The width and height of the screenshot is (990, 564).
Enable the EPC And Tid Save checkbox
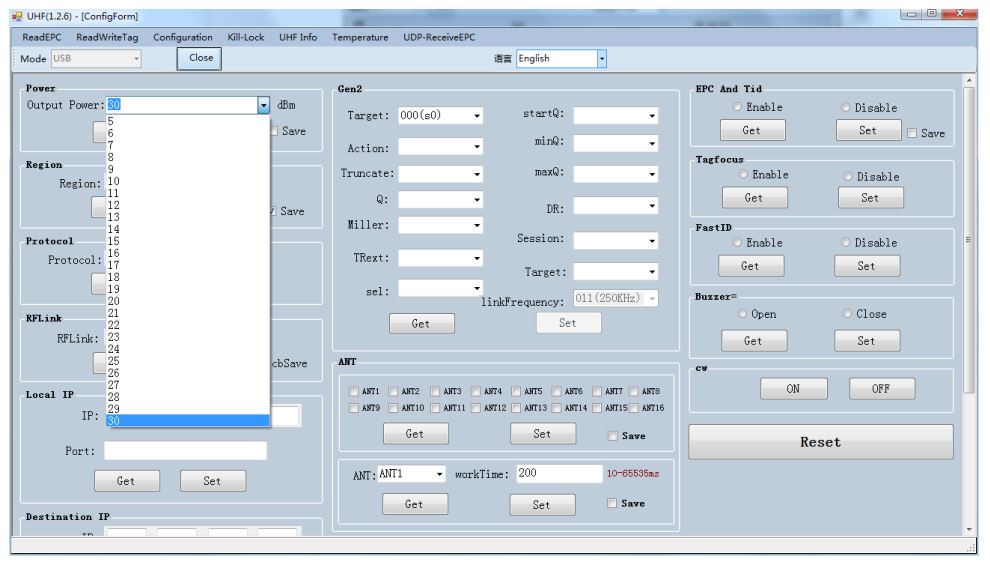[x=912, y=133]
